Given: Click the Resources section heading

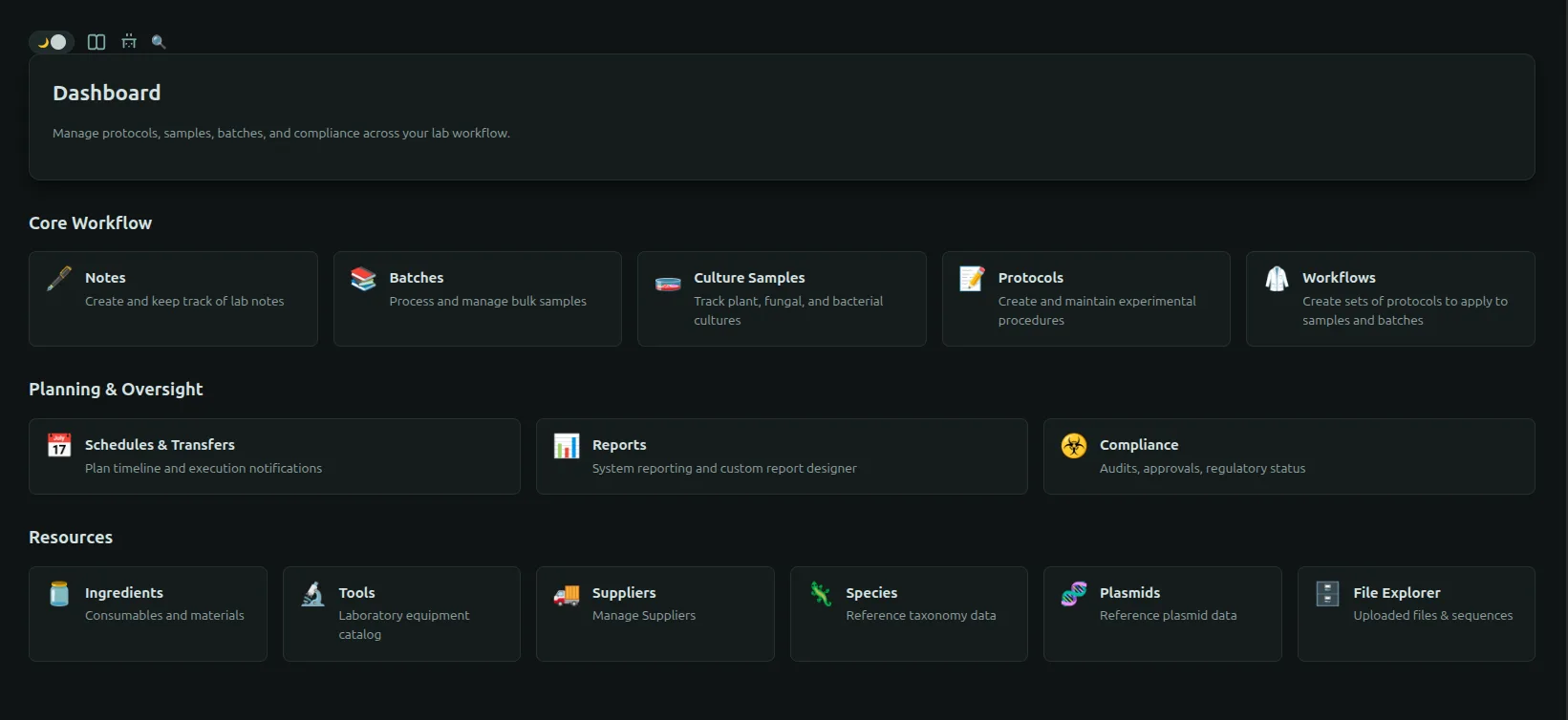Looking at the screenshot, I should [x=71, y=537].
